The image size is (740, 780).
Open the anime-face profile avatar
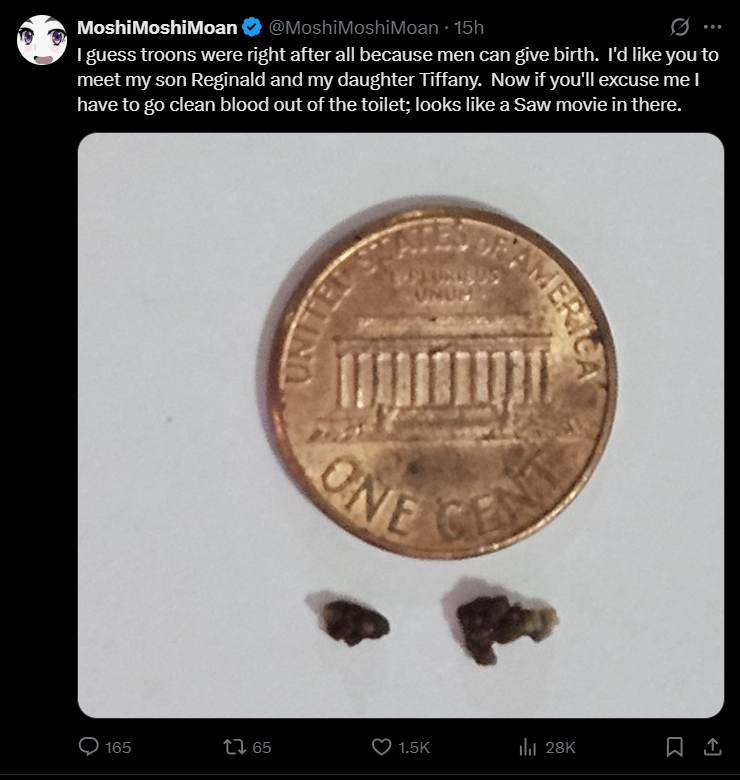pyautogui.click(x=42, y=40)
